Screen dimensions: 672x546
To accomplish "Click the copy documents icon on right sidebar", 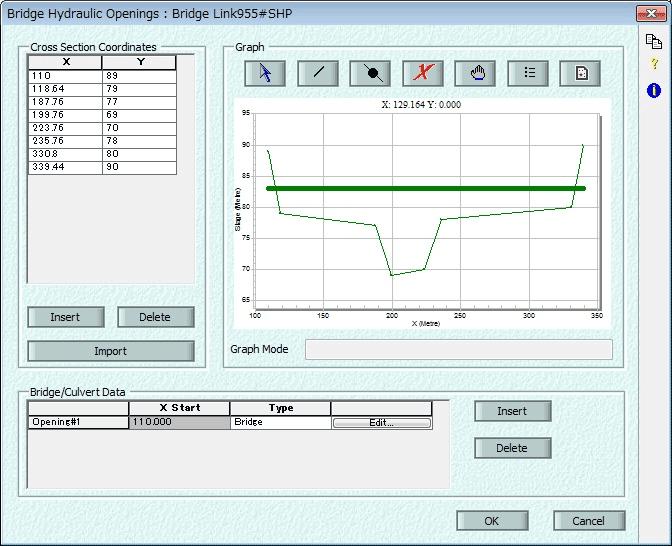I will tap(654, 42).
